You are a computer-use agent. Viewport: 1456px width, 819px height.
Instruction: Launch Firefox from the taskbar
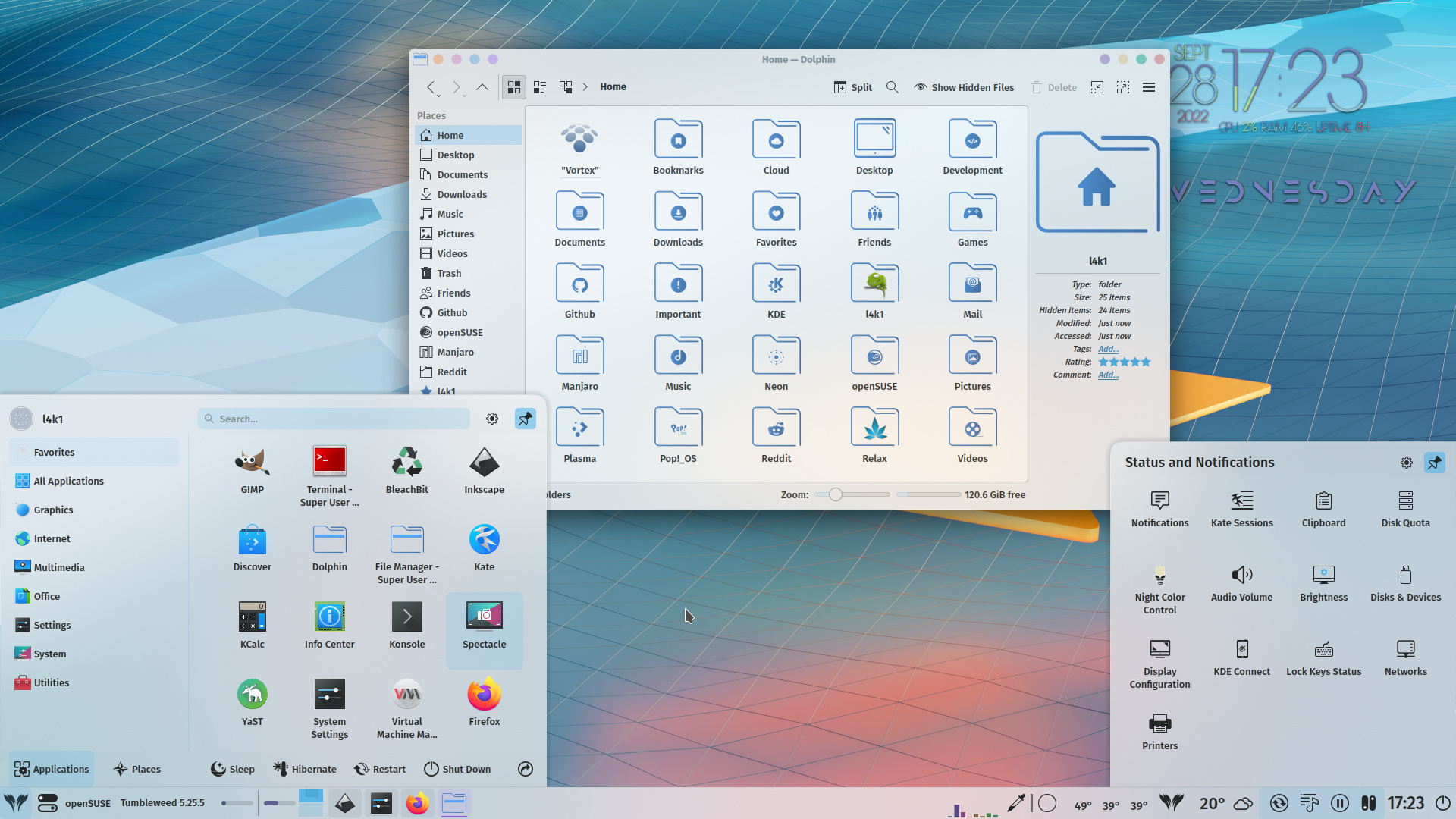click(x=418, y=803)
